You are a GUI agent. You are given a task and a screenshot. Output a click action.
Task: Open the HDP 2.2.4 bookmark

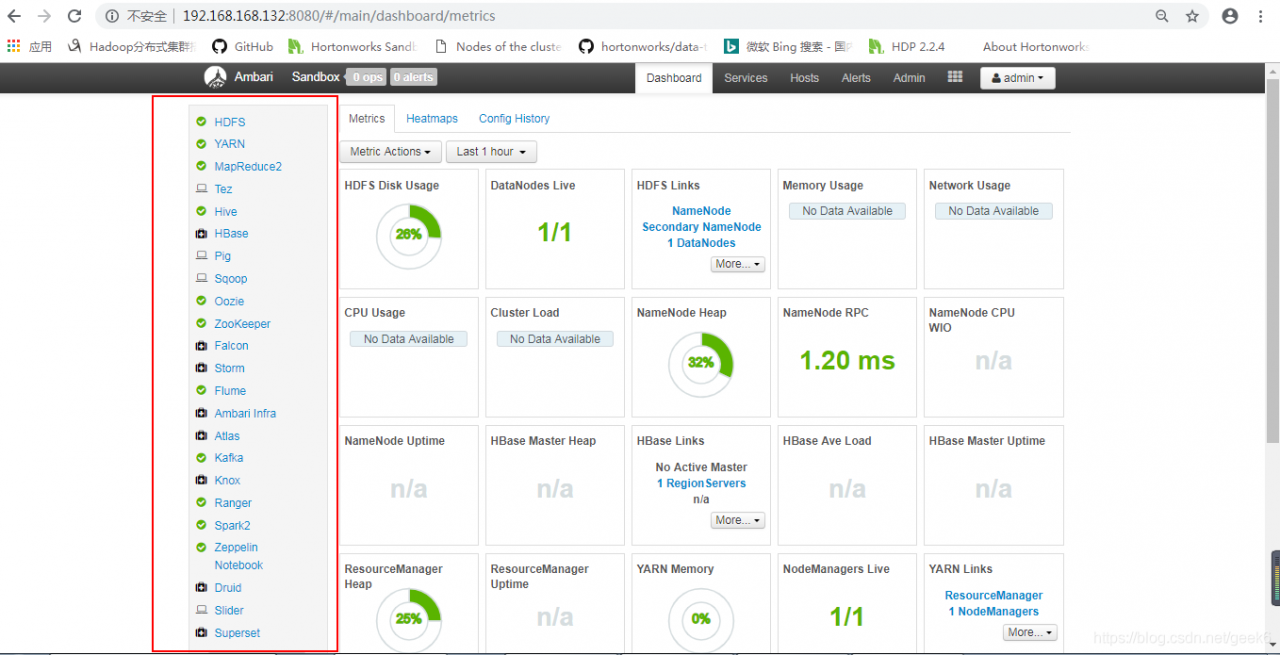[906, 46]
